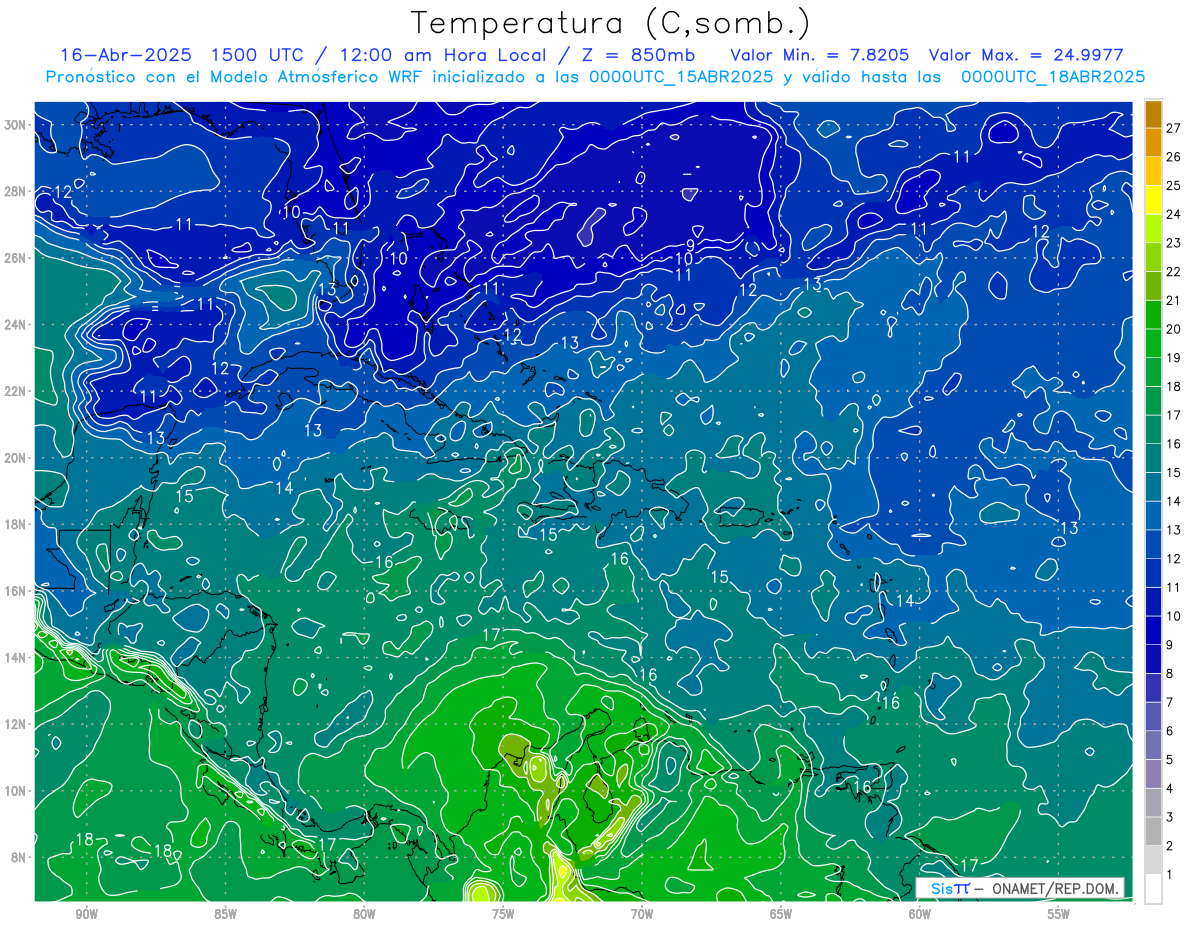Click the 22 label on the color scale
Image resolution: width=1200 pixels, height=927 pixels.
point(1173,271)
